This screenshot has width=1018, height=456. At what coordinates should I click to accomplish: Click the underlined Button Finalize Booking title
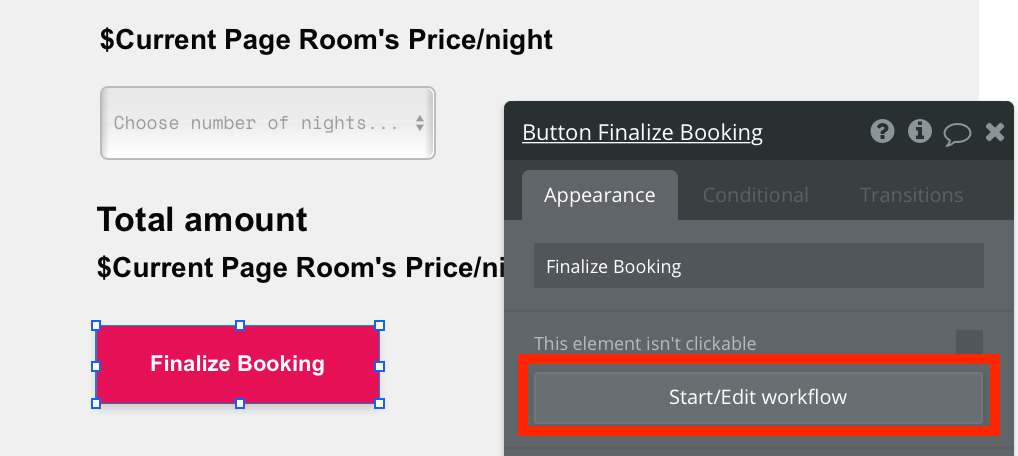click(x=642, y=133)
